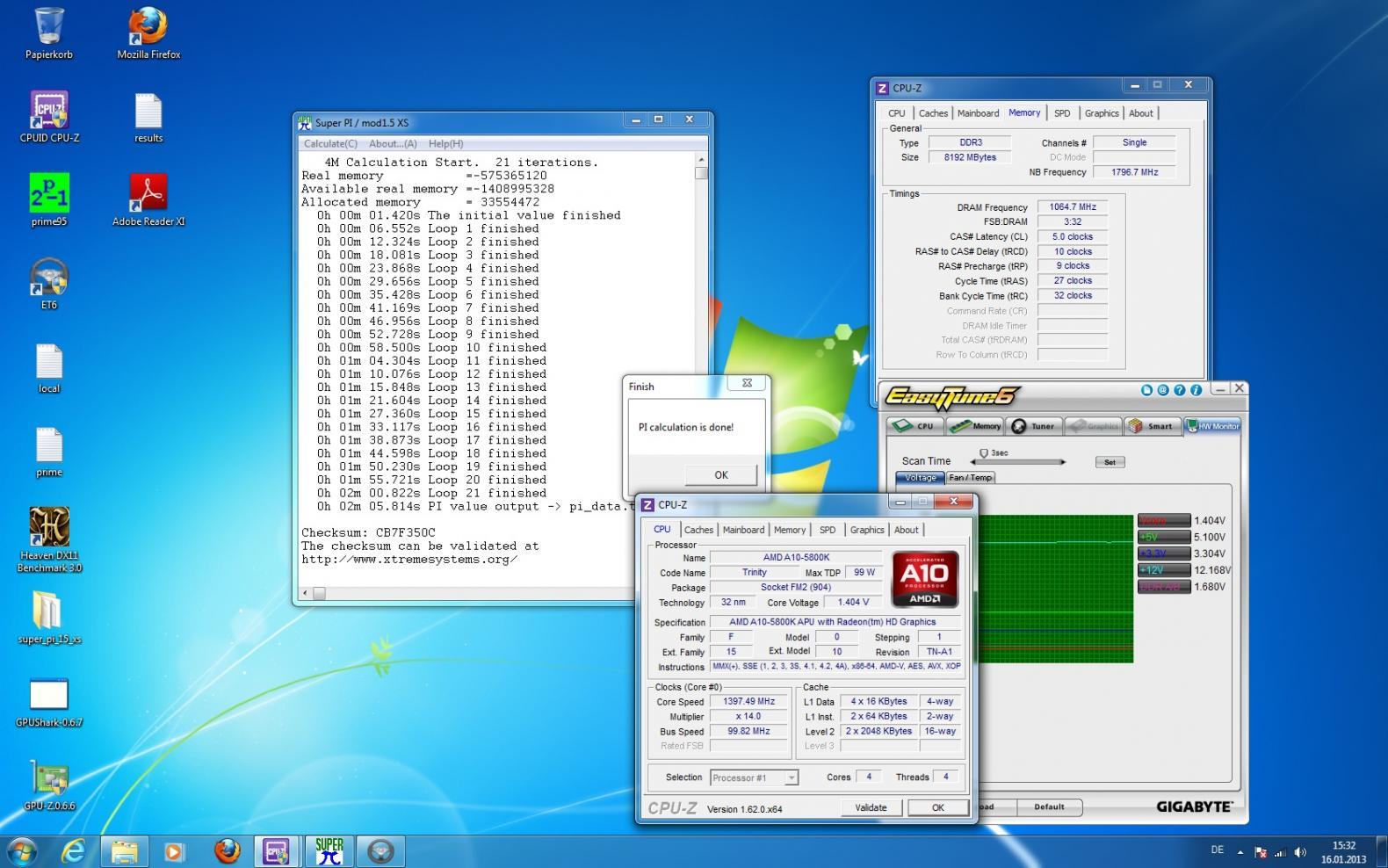Click Super PI vertical scrollbar up arrow

[701, 160]
